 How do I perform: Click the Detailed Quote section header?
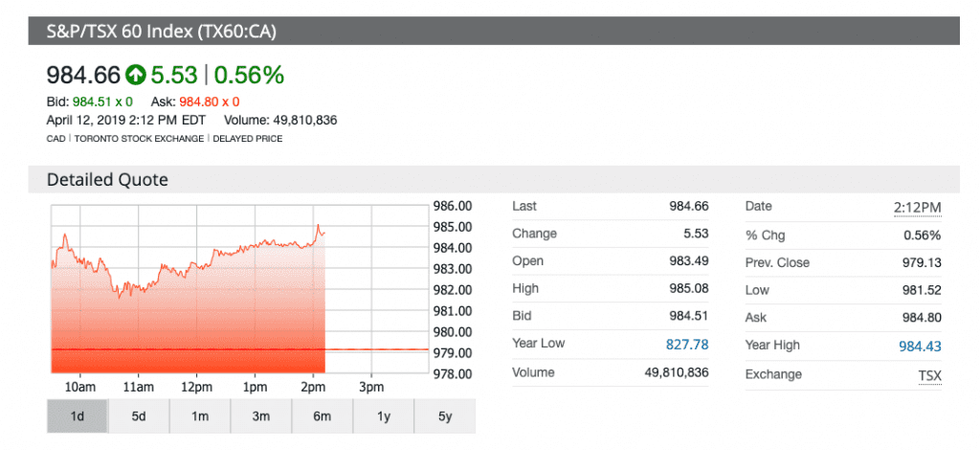point(107,180)
